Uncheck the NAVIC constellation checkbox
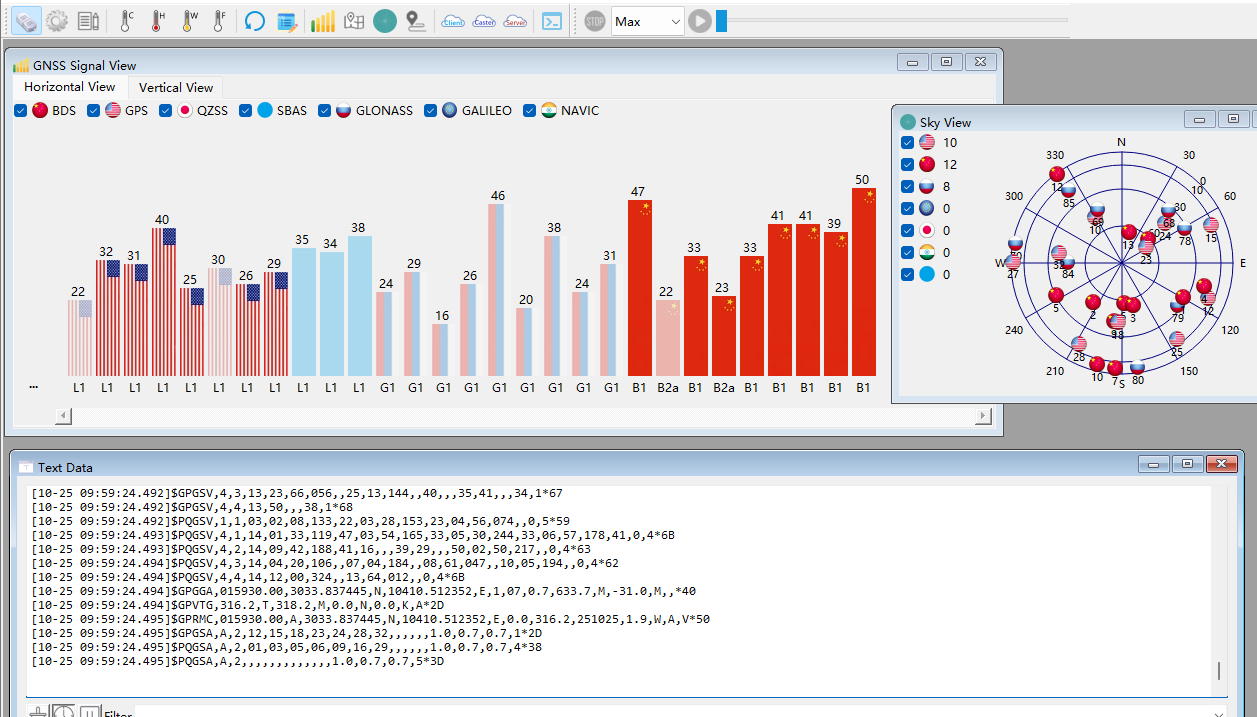This screenshot has width=1257, height=717. pyautogui.click(x=530, y=111)
